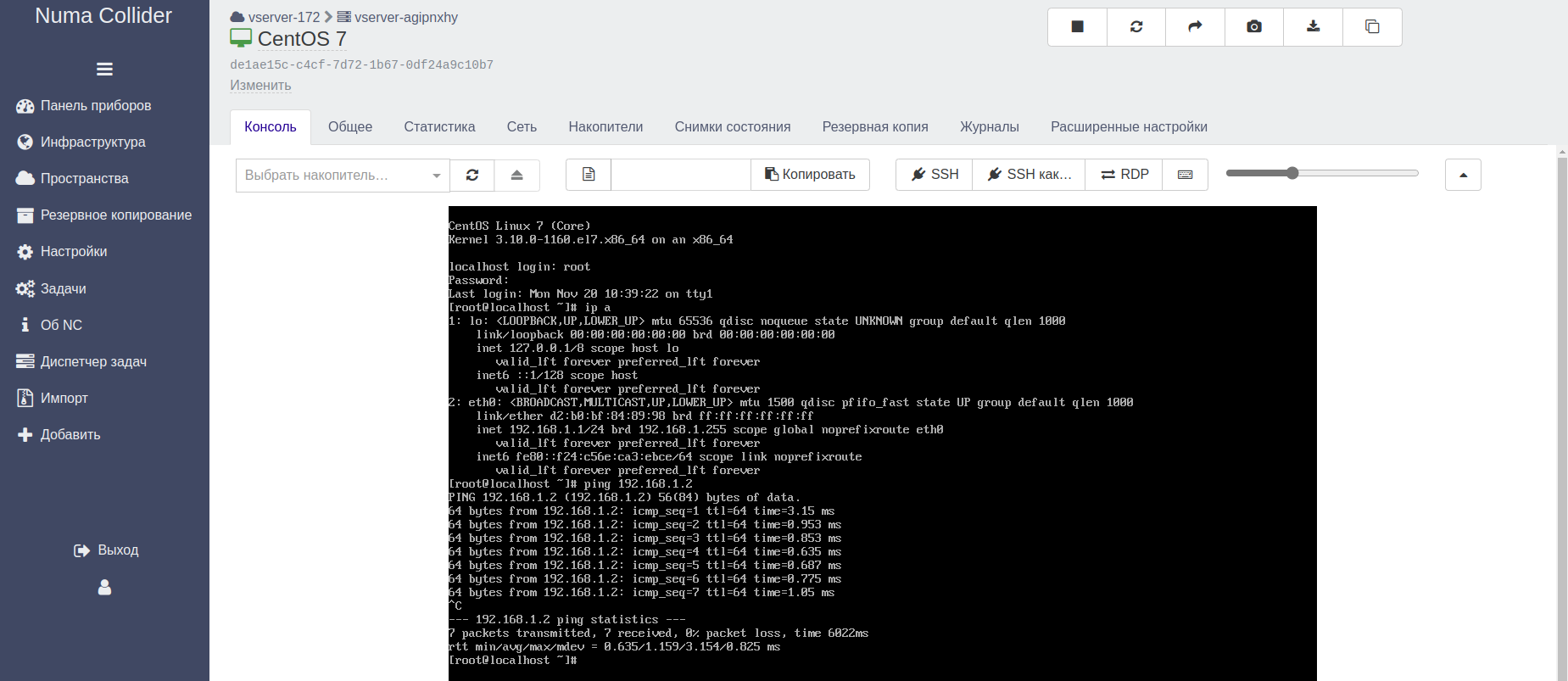
Task: Open Диспетчер задач in the sidebar
Action: [x=93, y=362]
